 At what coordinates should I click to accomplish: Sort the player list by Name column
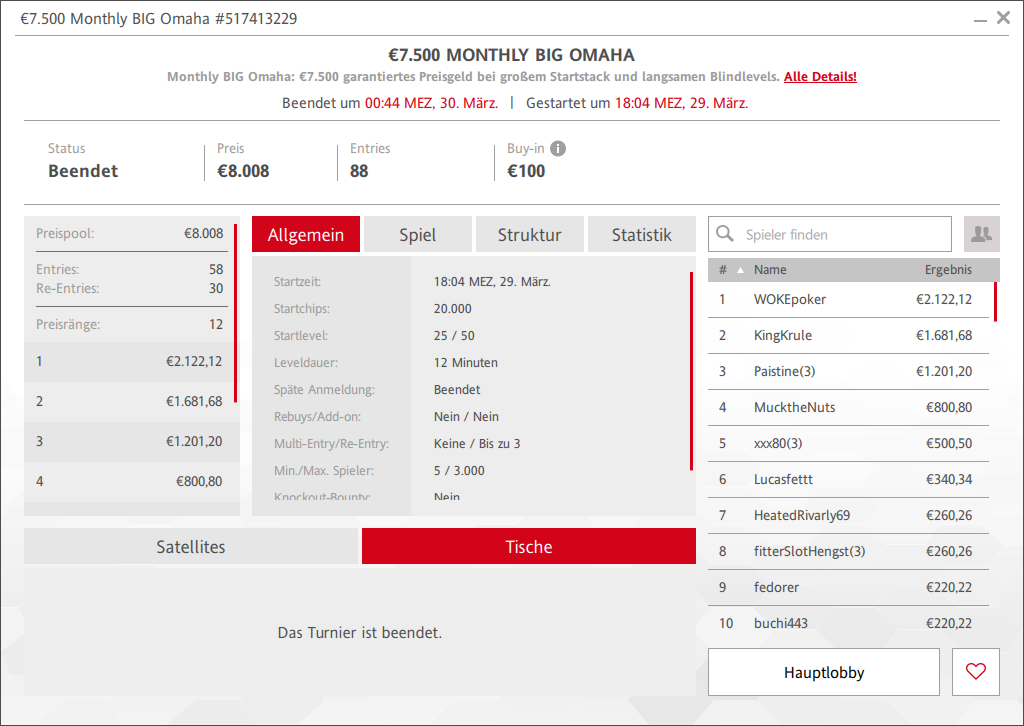click(x=770, y=270)
